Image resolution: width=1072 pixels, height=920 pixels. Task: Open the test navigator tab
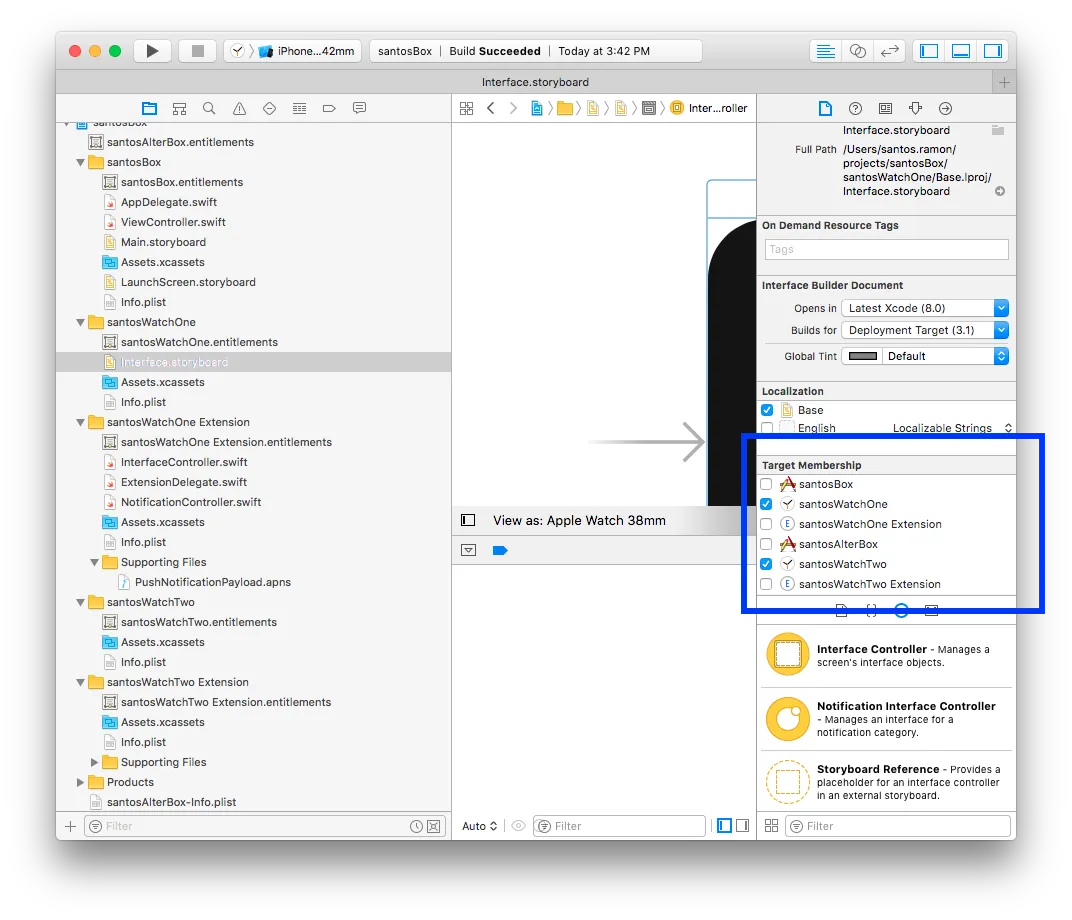click(x=269, y=108)
